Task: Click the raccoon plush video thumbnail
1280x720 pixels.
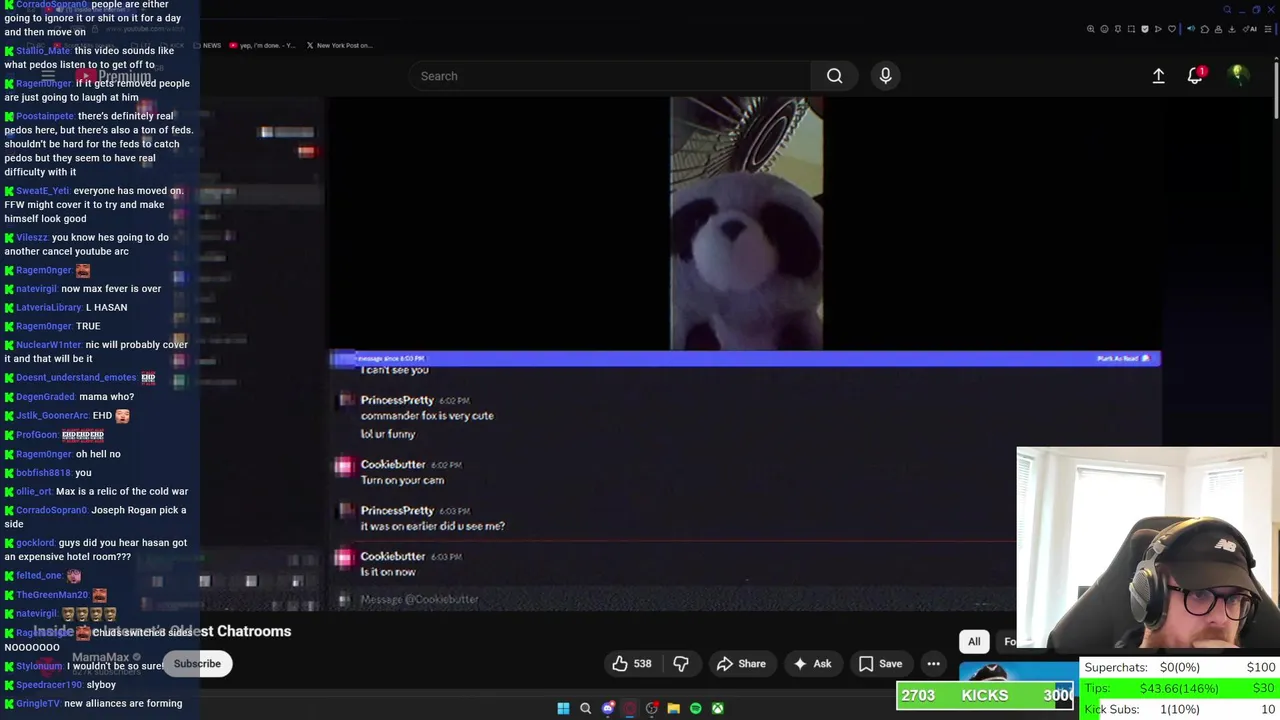Action: tap(746, 223)
